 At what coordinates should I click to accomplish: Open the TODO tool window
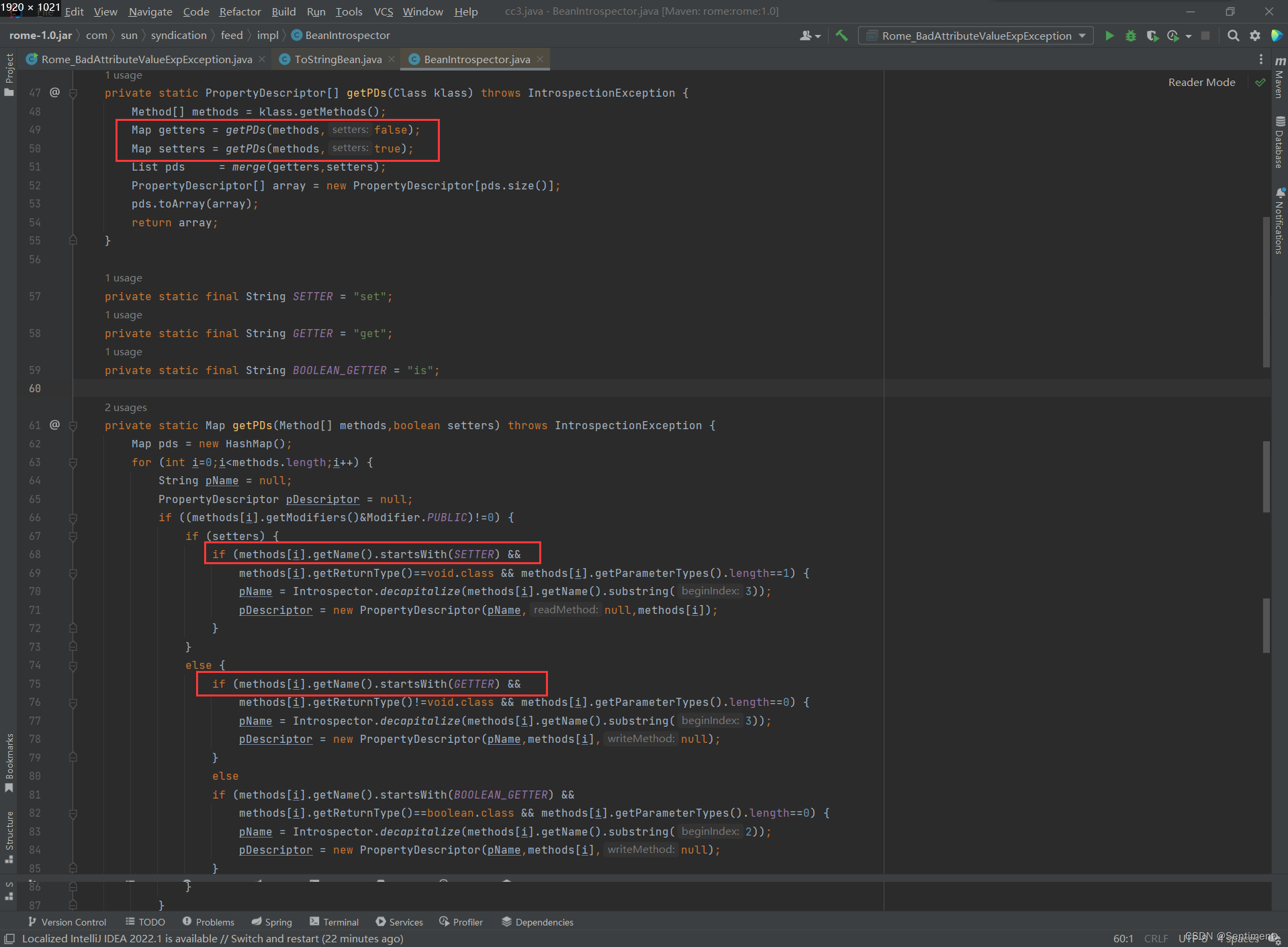click(x=145, y=921)
